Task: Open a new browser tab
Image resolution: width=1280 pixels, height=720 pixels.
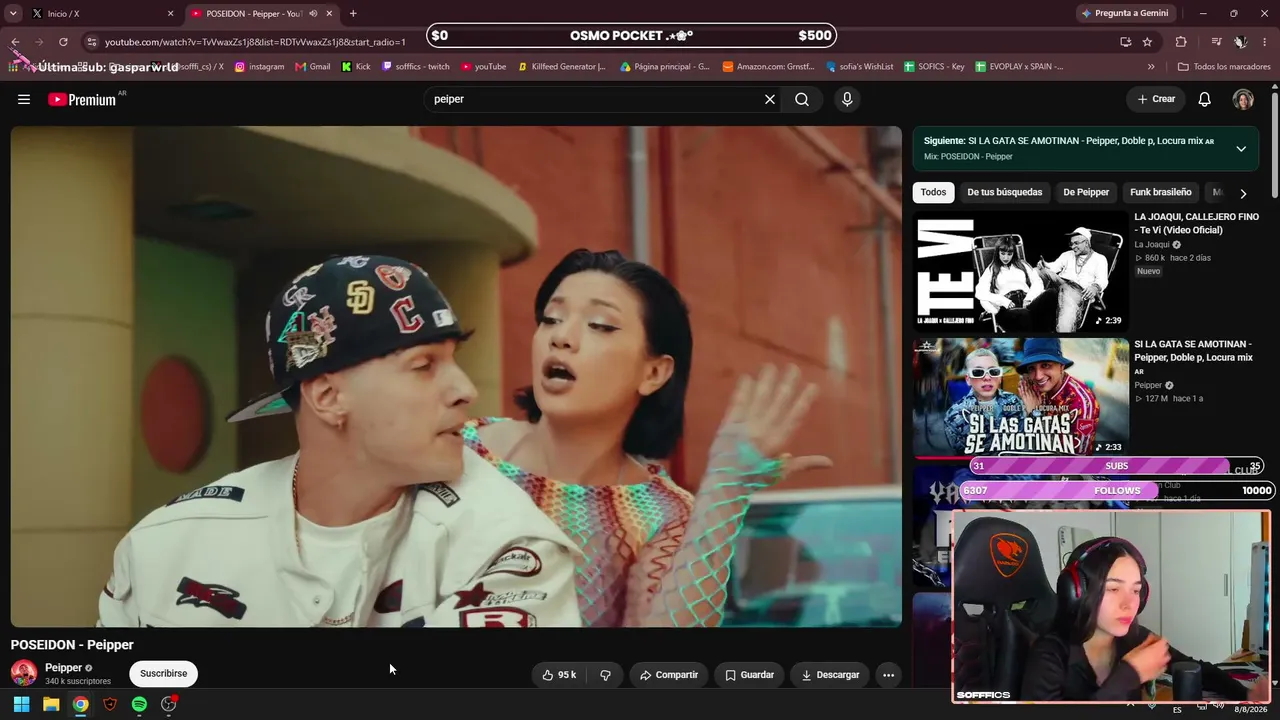Action: pyautogui.click(x=353, y=14)
